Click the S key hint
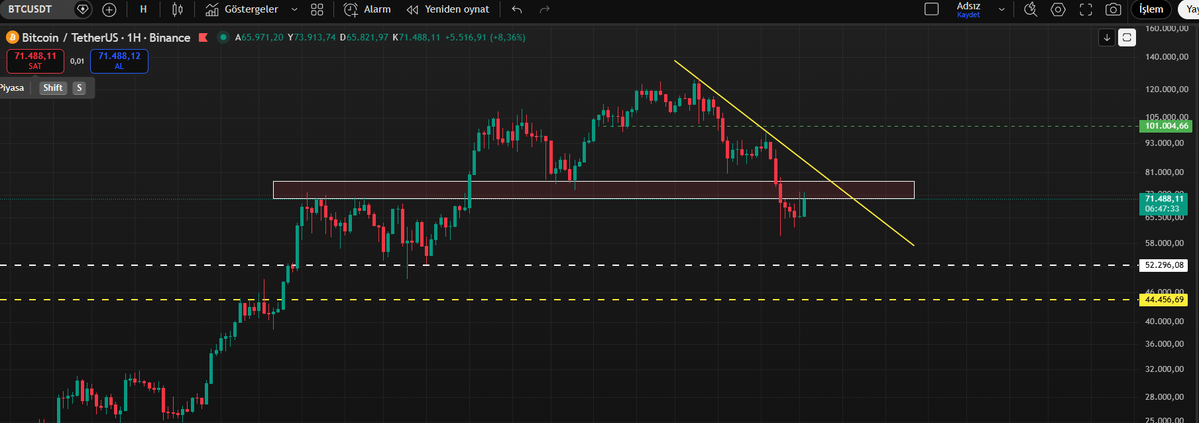This screenshot has height=423, width=1199. [79, 88]
